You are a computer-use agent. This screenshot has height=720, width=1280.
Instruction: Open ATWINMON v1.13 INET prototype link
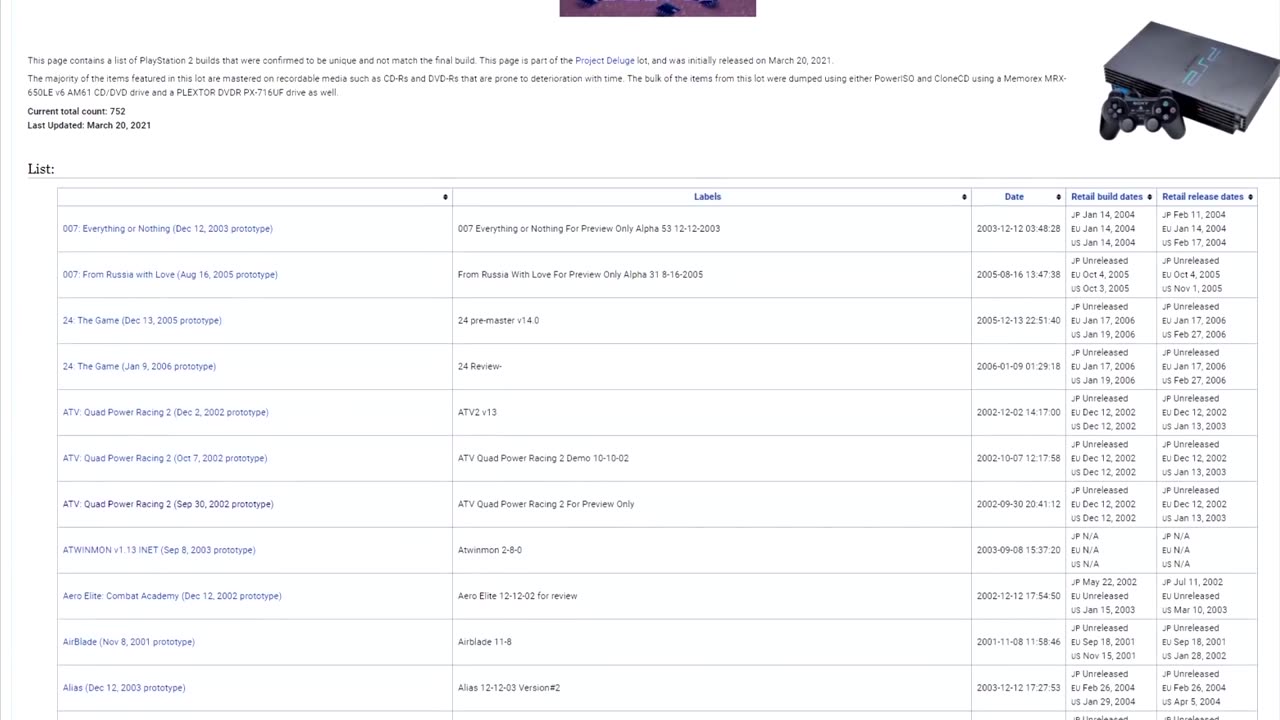pyautogui.click(x=159, y=550)
